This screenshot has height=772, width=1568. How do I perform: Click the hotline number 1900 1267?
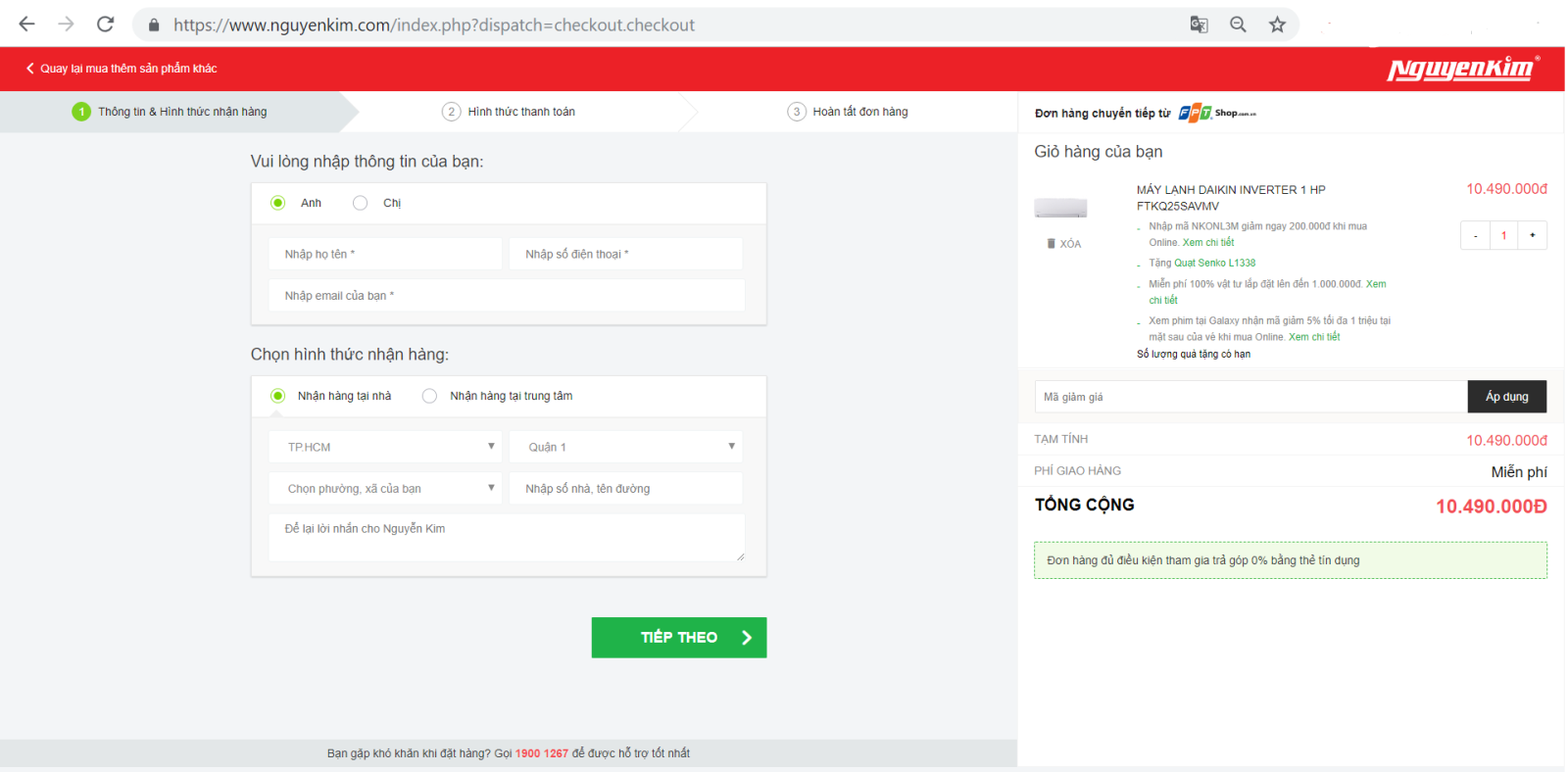(542, 753)
